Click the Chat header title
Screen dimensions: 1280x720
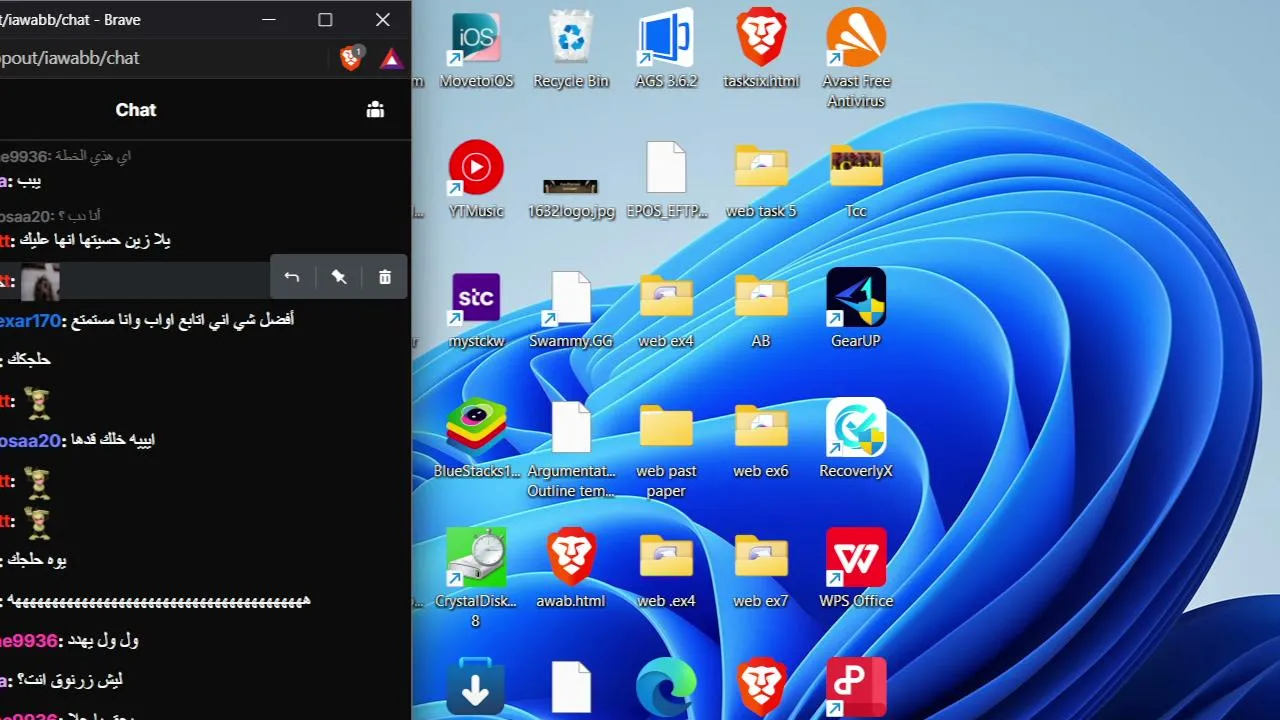pos(136,110)
